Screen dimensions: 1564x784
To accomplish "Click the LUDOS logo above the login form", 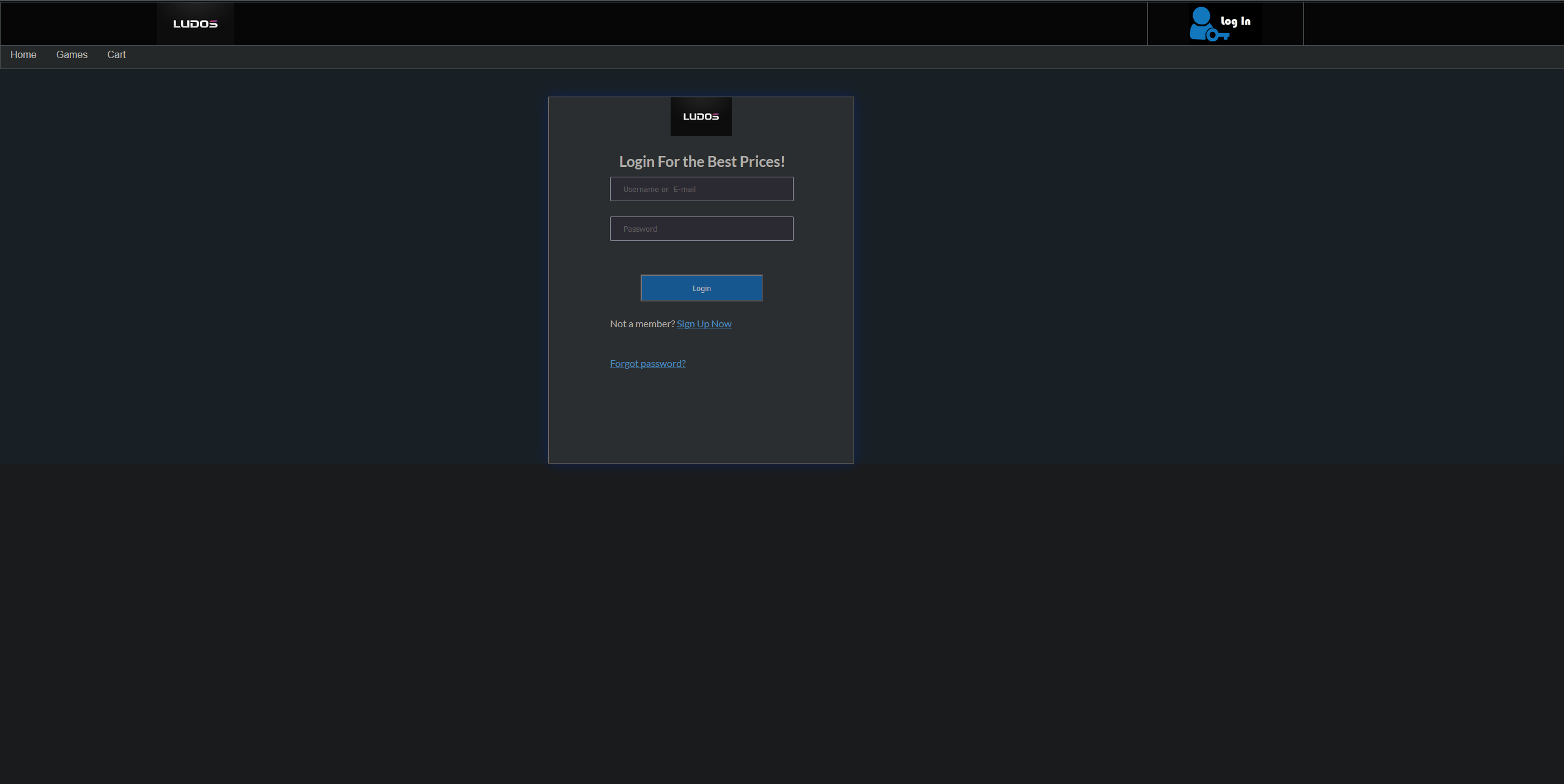I will [701, 116].
